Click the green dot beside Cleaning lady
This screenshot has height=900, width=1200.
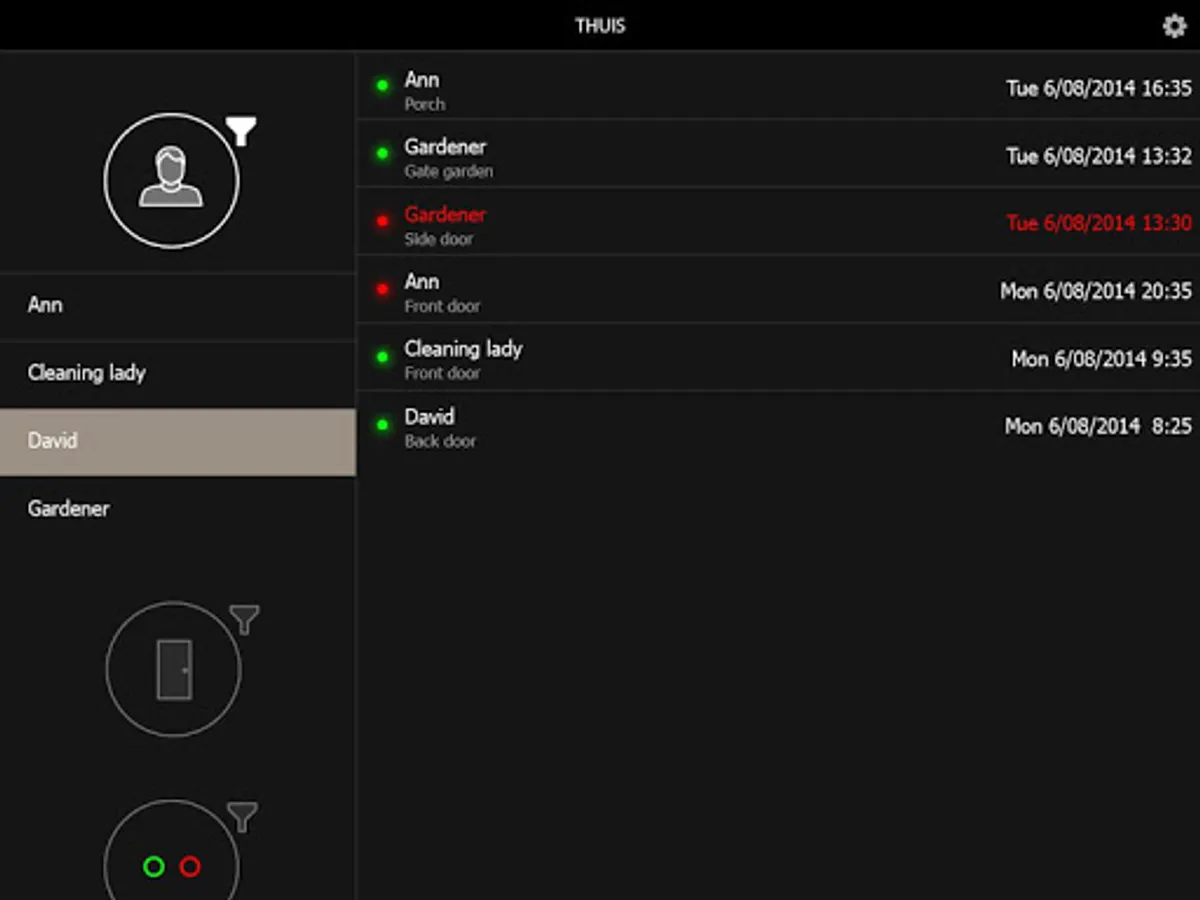pos(382,357)
